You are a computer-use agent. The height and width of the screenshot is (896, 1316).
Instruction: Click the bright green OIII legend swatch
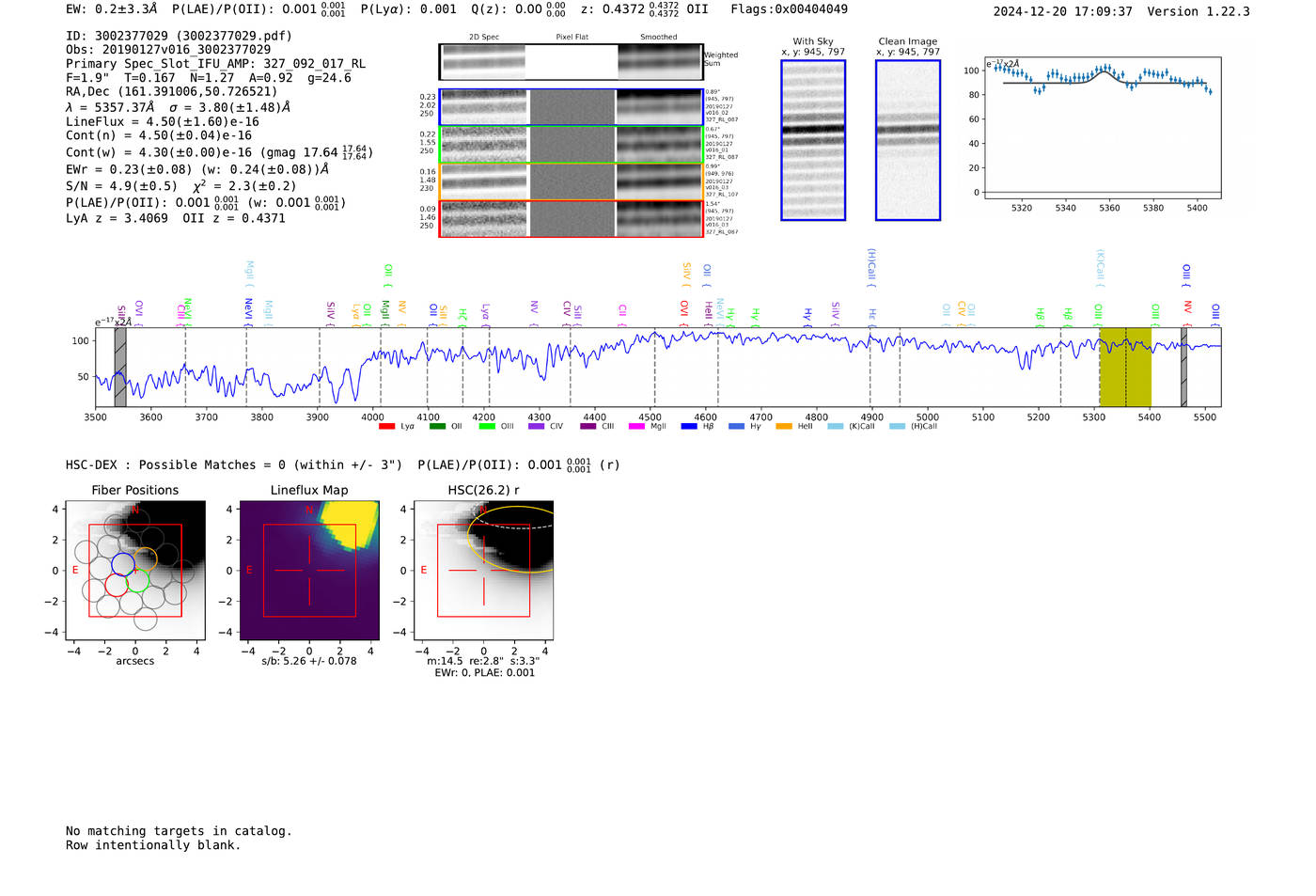(x=487, y=427)
